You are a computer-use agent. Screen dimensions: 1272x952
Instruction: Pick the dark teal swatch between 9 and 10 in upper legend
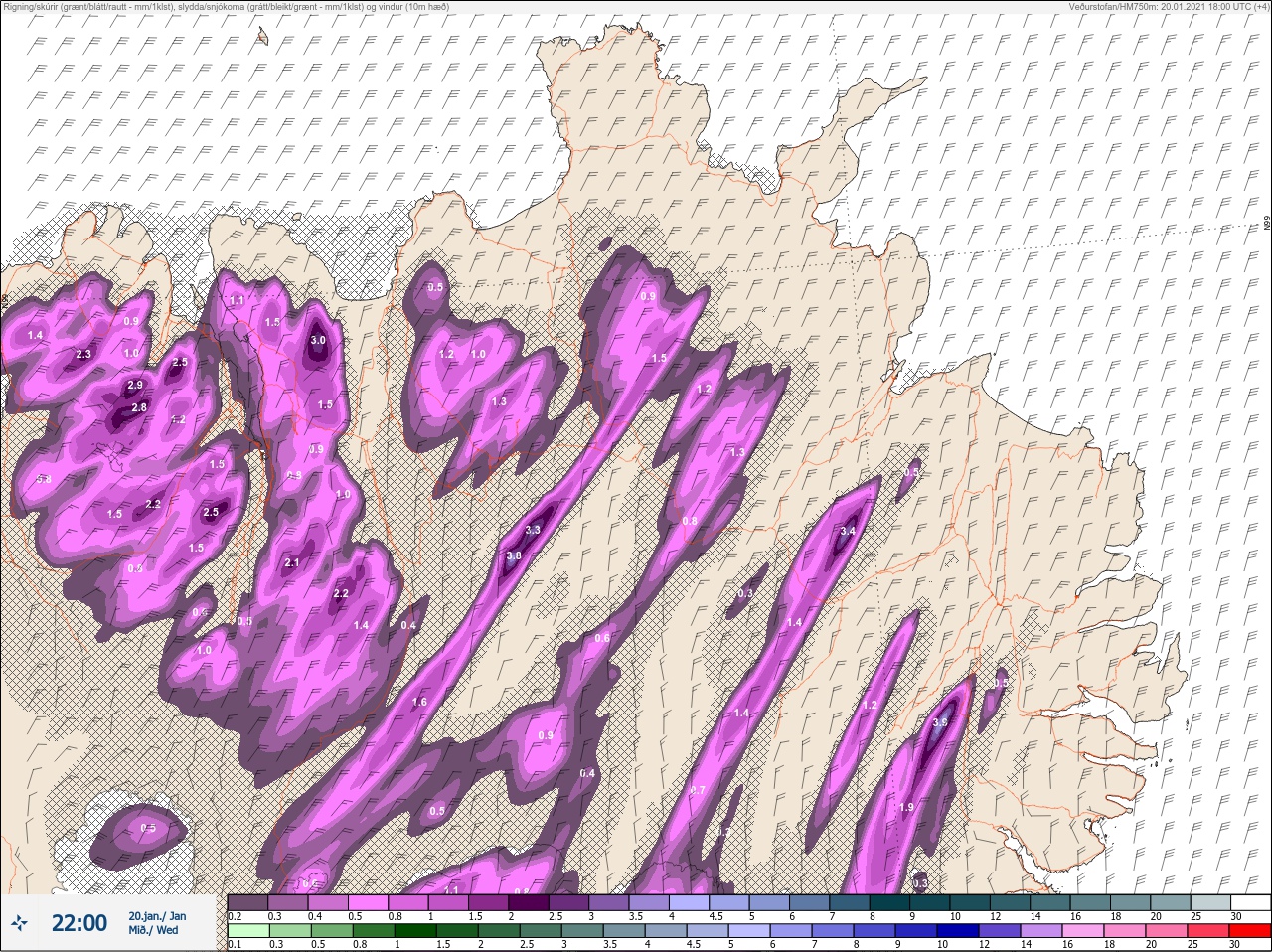pos(928,902)
